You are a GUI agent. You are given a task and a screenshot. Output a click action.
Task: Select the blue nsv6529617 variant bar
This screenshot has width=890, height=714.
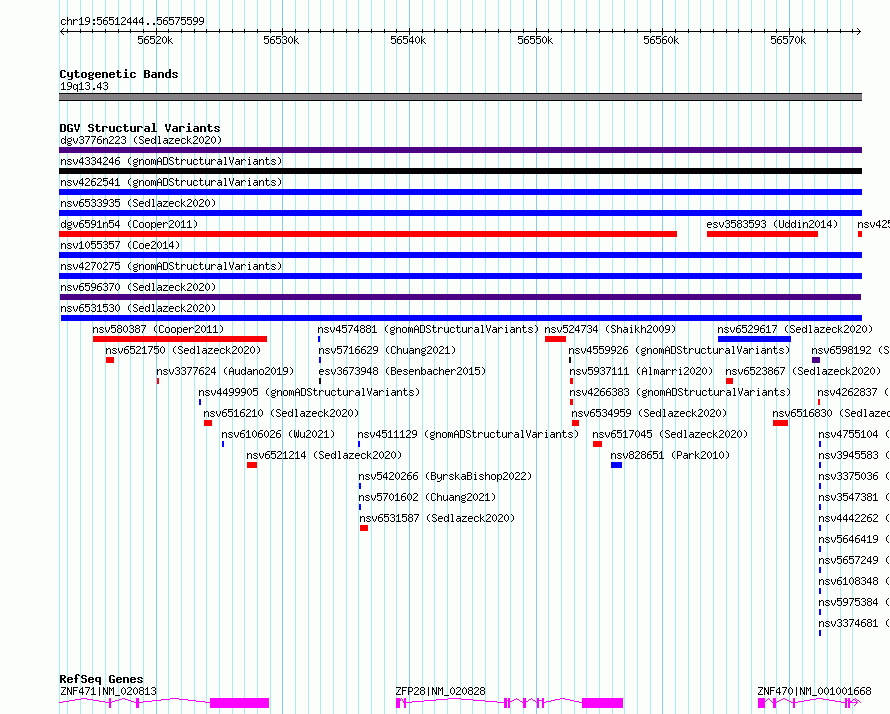[754, 339]
